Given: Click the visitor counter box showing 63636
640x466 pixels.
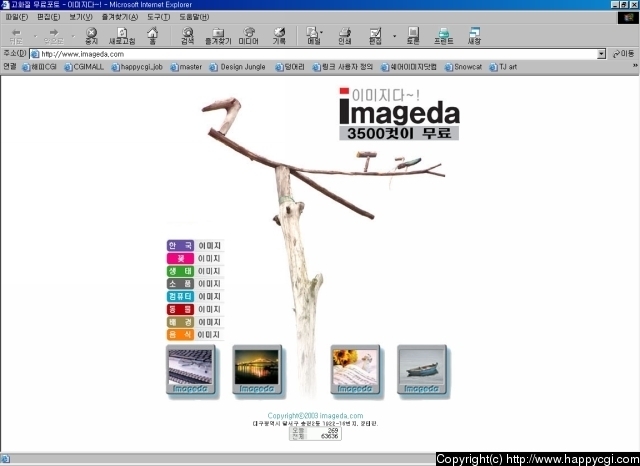Looking at the screenshot, I should pyautogui.click(x=315, y=433).
